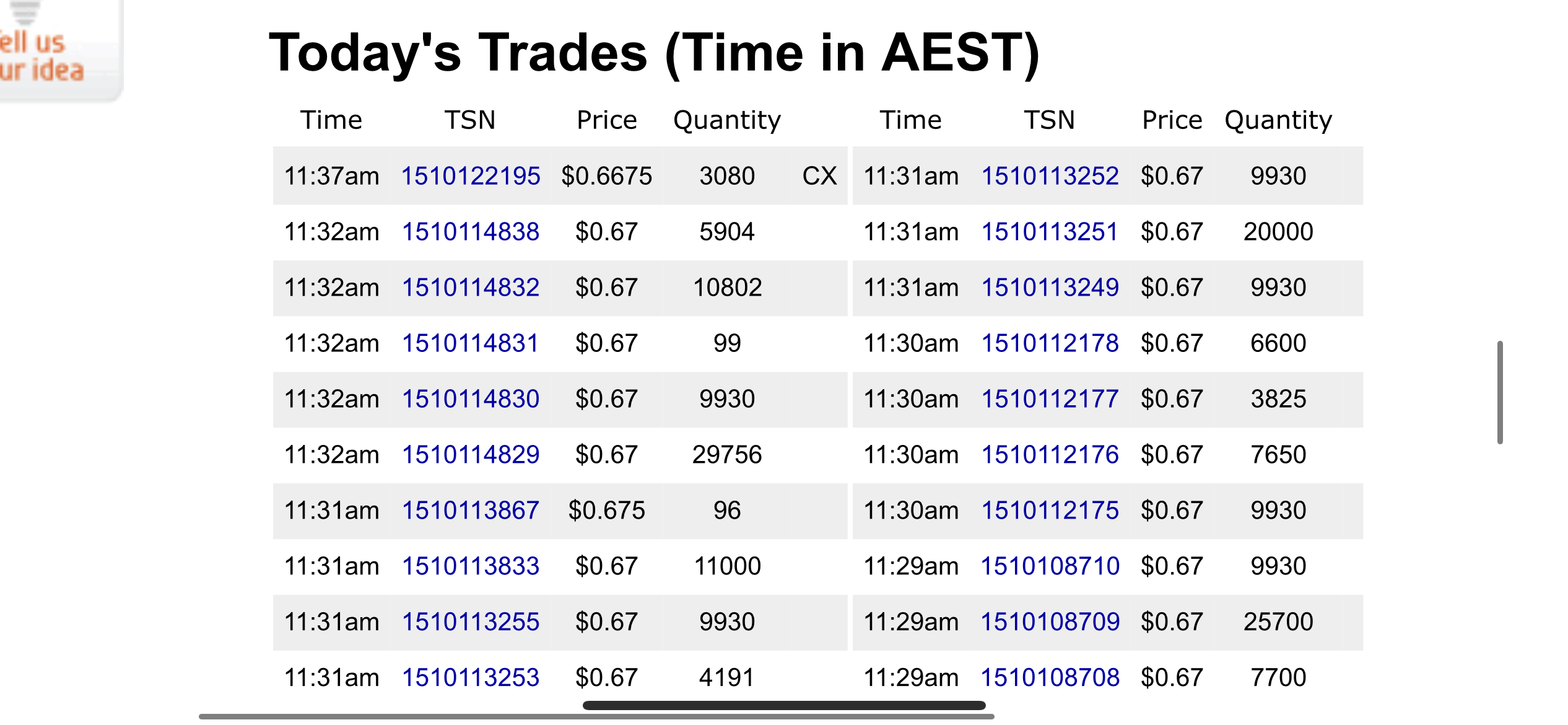Open trade TSN 1510113255
This screenshot has height=725, width=1568.
click(471, 622)
